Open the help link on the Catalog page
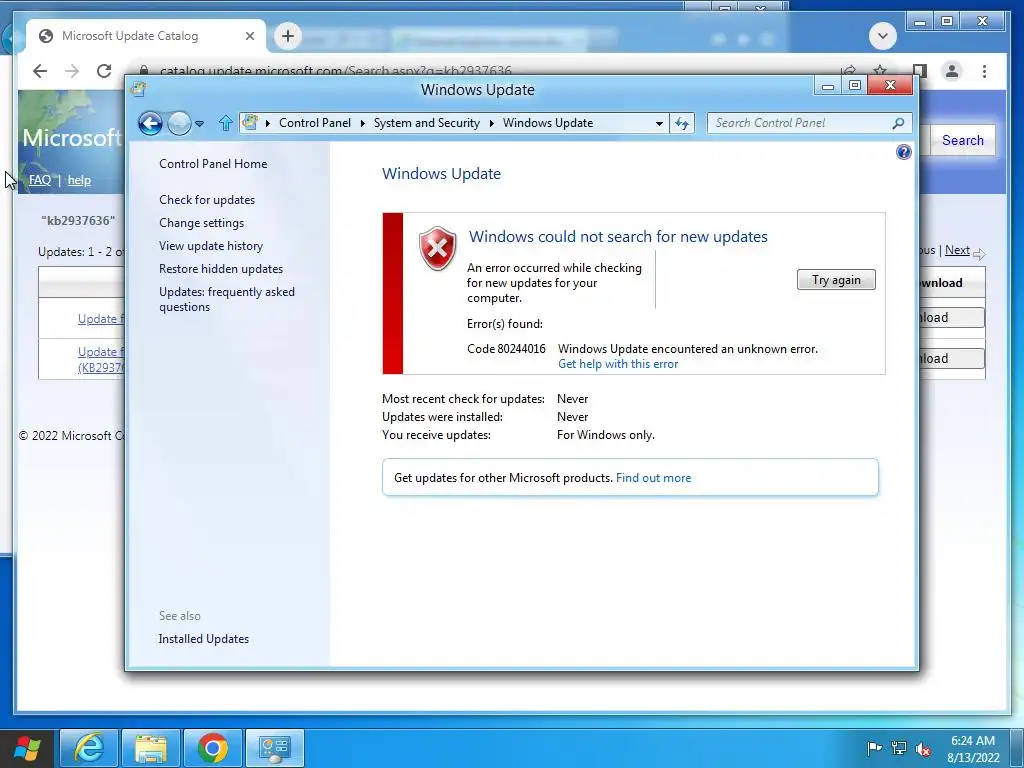The height and width of the screenshot is (768, 1024). 79,180
